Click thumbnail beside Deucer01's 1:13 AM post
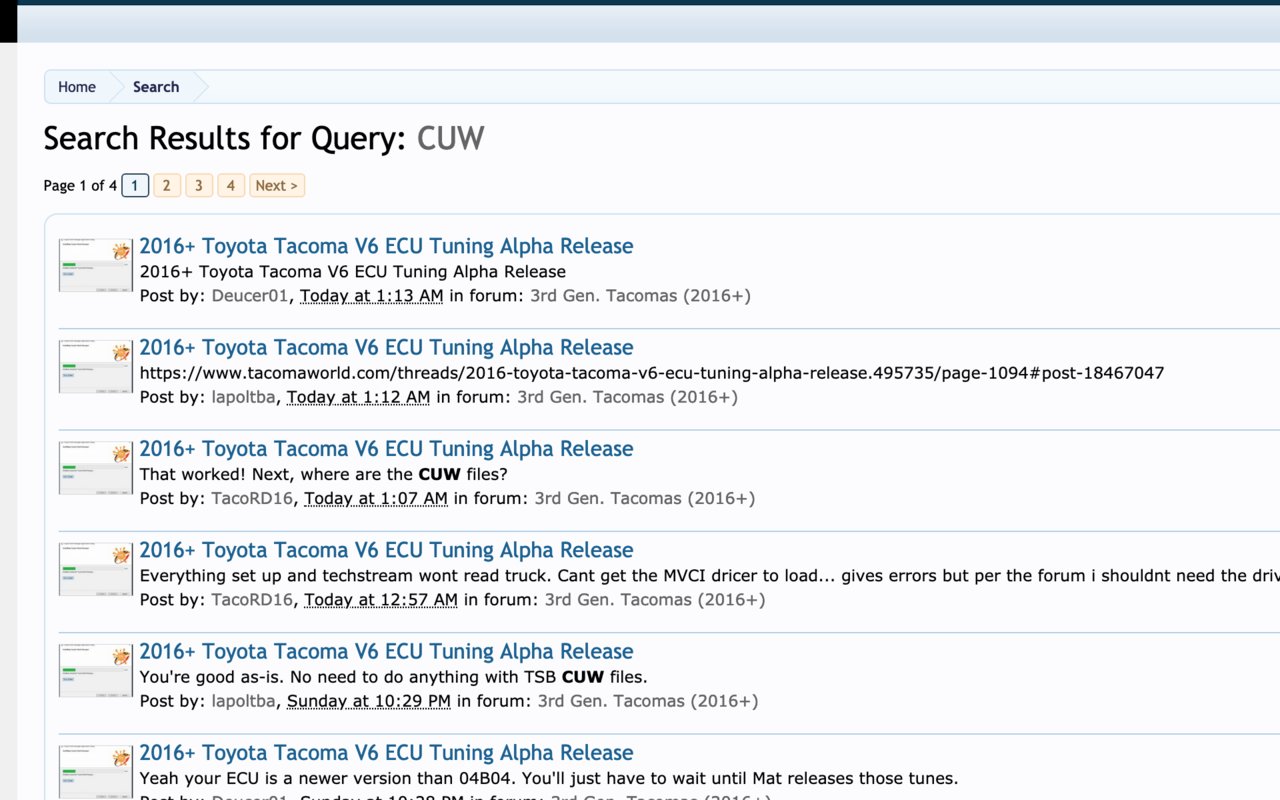1280x800 pixels. [96, 265]
